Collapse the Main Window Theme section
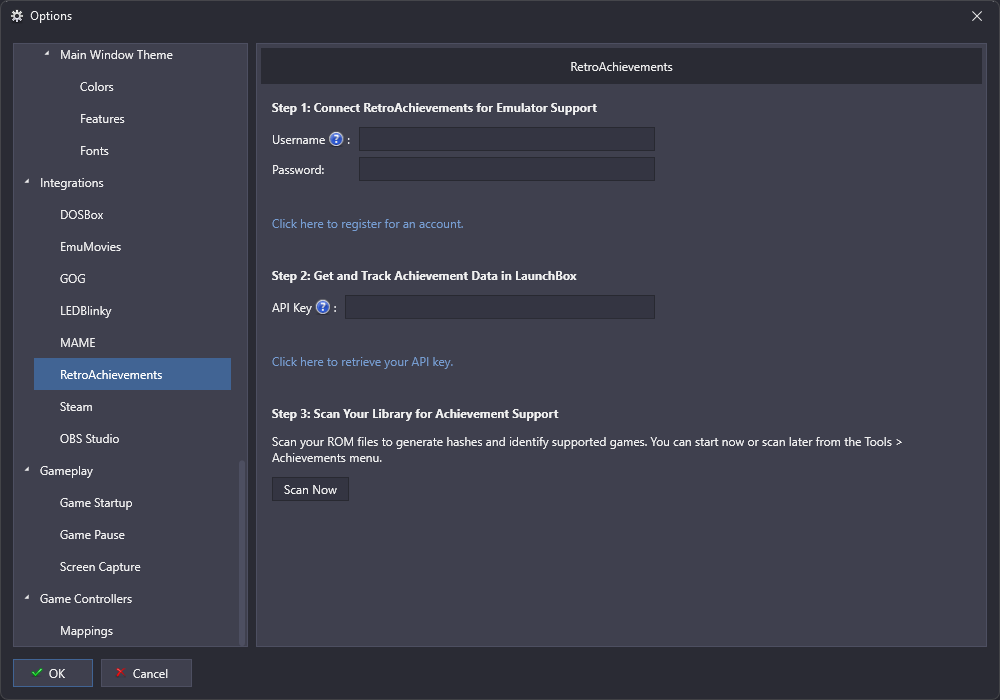This screenshot has width=1000, height=700. [x=47, y=54]
